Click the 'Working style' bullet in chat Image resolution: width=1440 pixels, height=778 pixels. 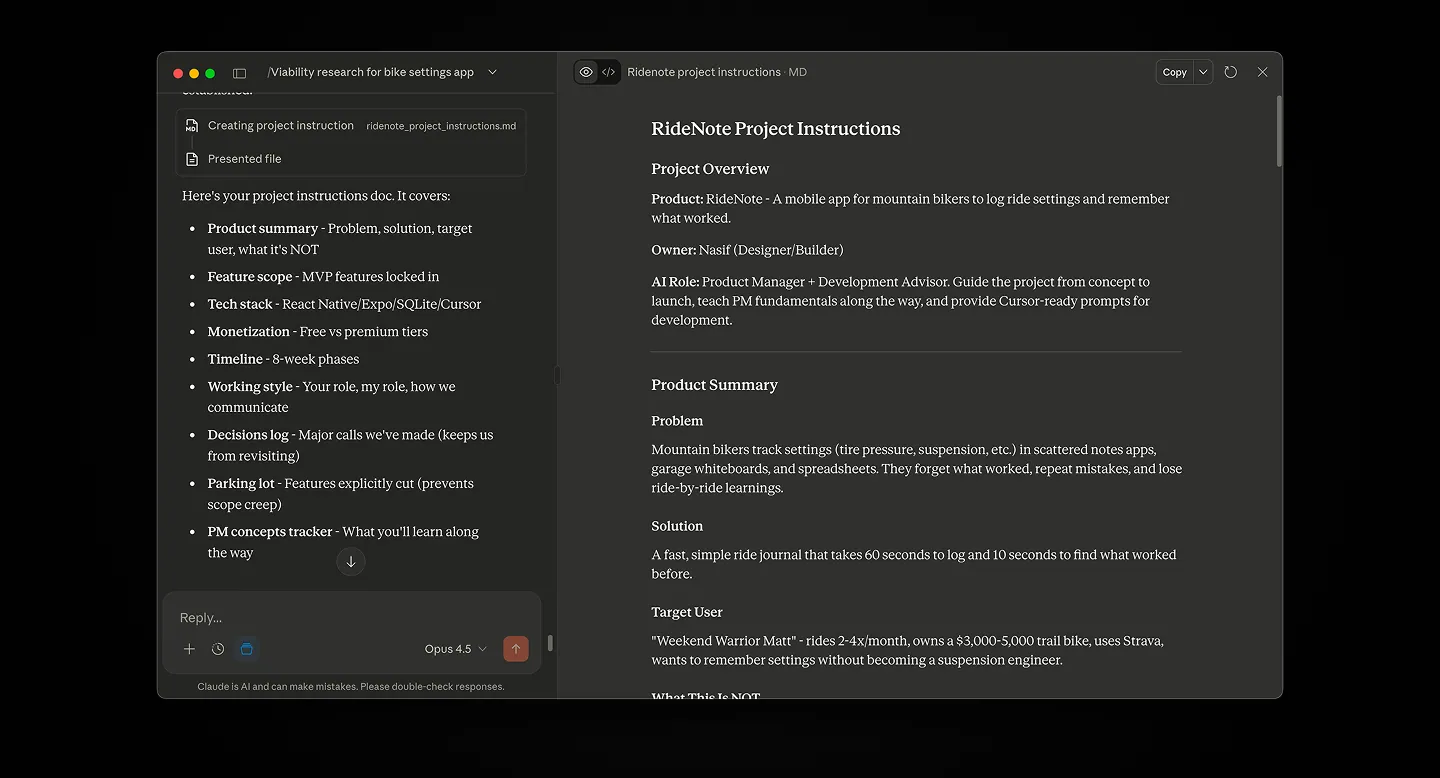tap(331, 397)
